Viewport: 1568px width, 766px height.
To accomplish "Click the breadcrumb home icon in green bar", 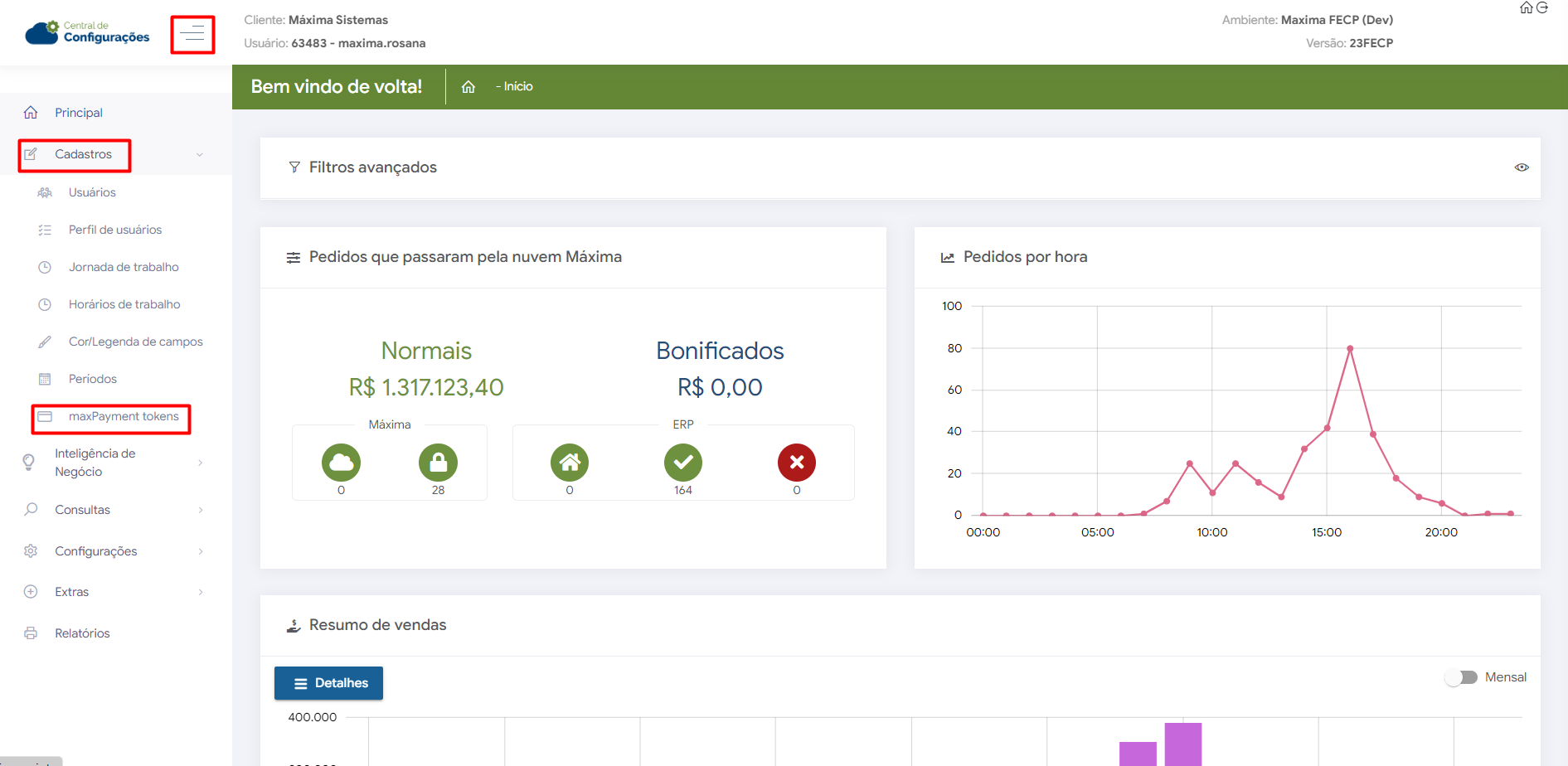I will [x=468, y=87].
